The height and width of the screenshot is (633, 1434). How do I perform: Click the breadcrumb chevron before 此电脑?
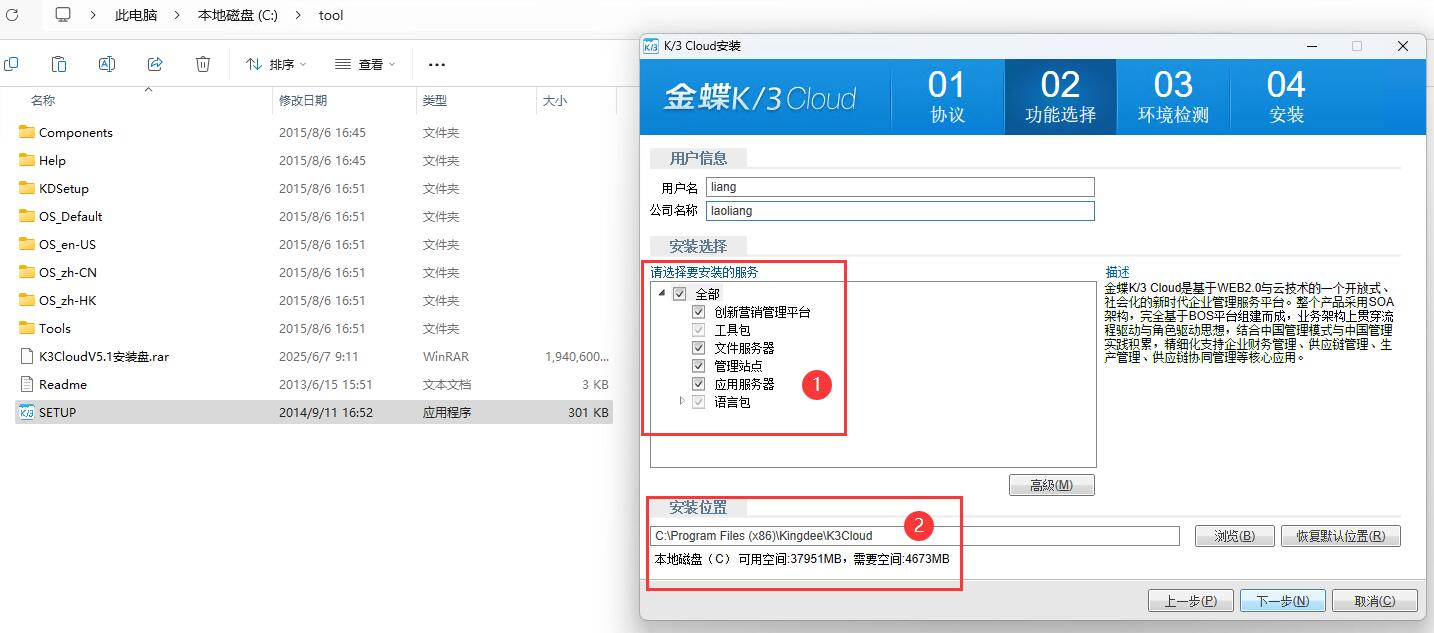(x=93, y=15)
